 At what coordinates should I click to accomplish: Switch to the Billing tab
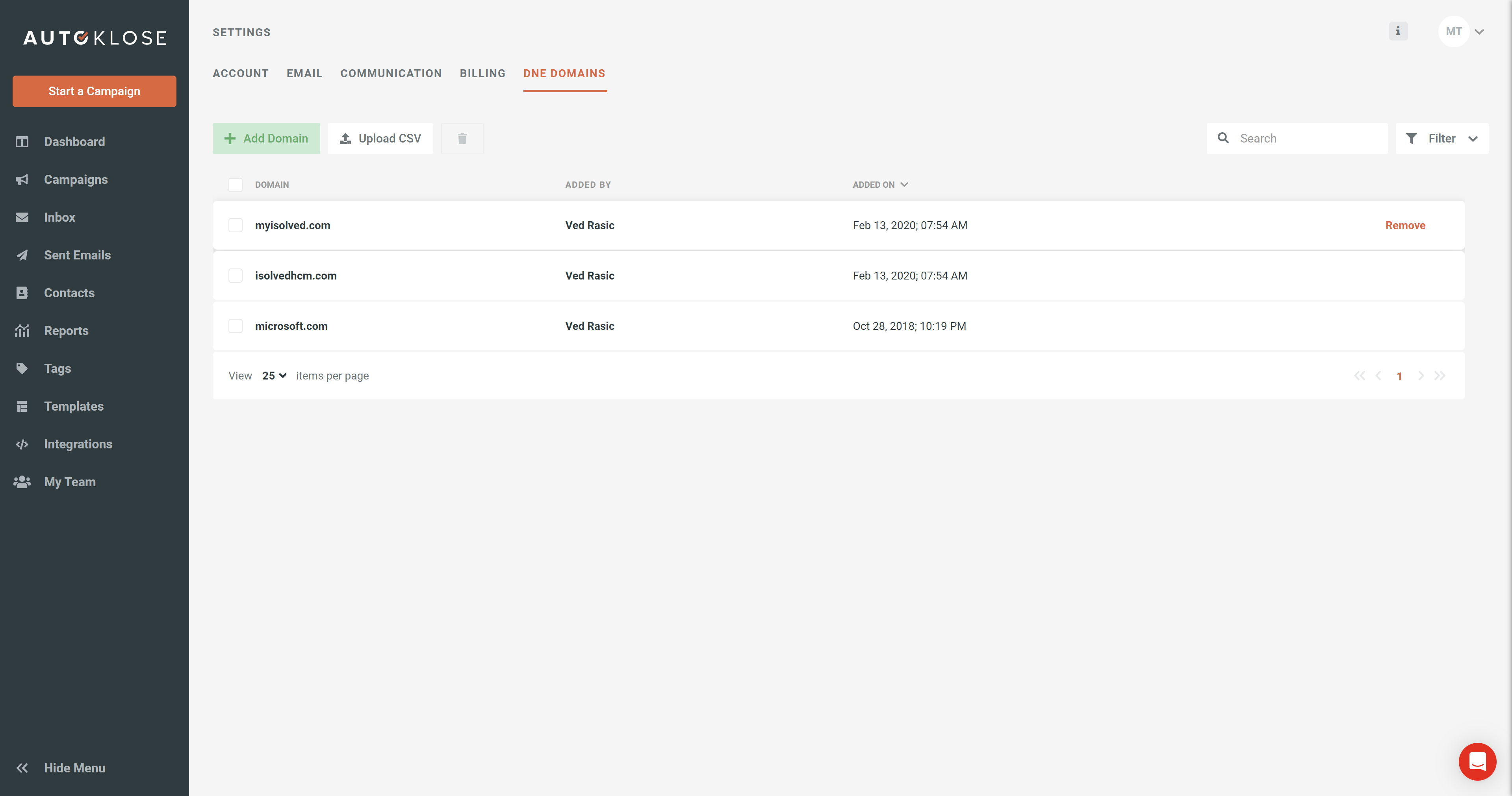click(482, 73)
